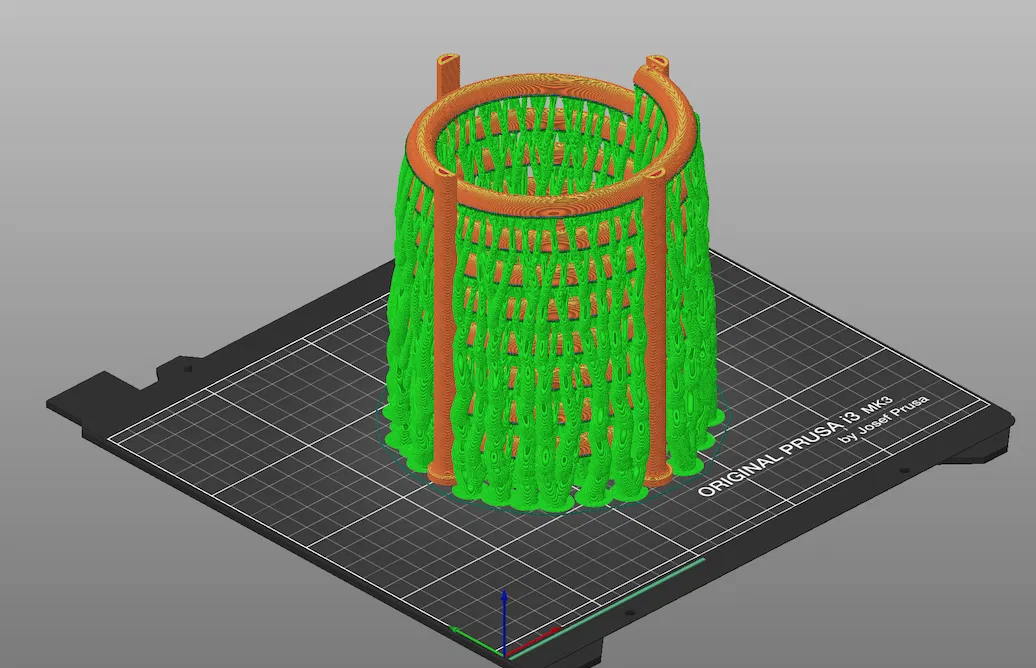Image resolution: width=1036 pixels, height=668 pixels.
Task: Click the screw hole on the bed's right edge
Action: pos(904,470)
